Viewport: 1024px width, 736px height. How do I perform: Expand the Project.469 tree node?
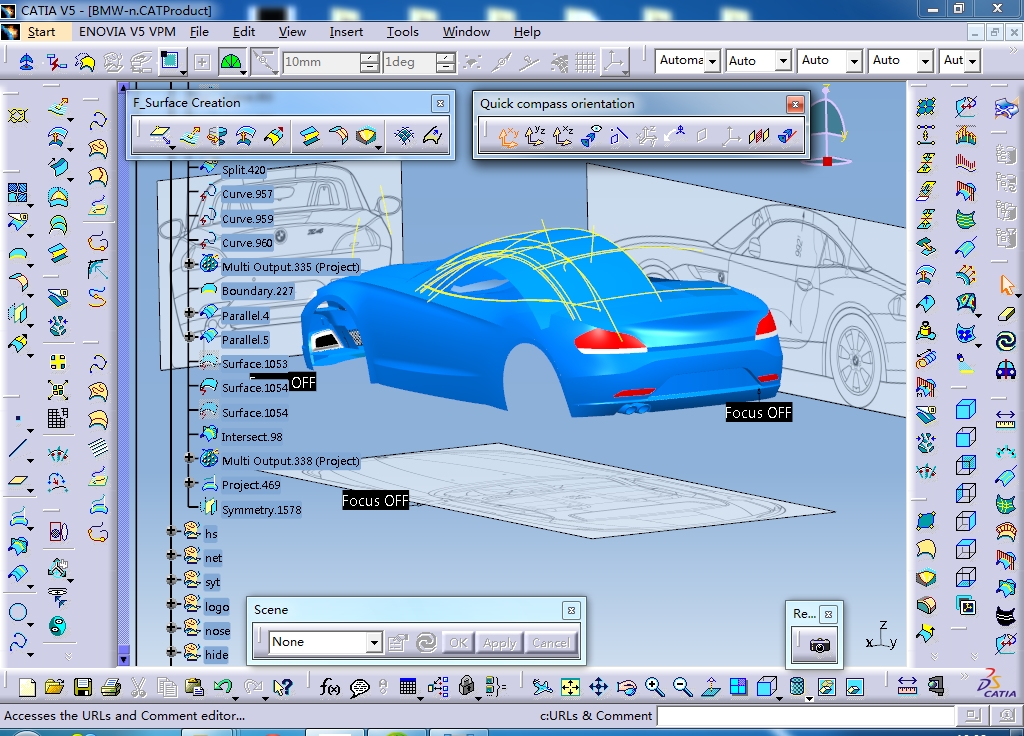click(x=189, y=483)
